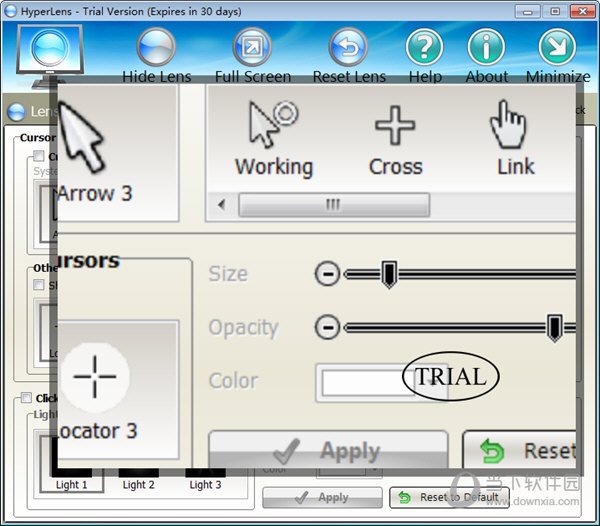This screenshot has height=526, width=600.
Task: Select the Link hand cursor icon
Action: click(x=508, y=124)
